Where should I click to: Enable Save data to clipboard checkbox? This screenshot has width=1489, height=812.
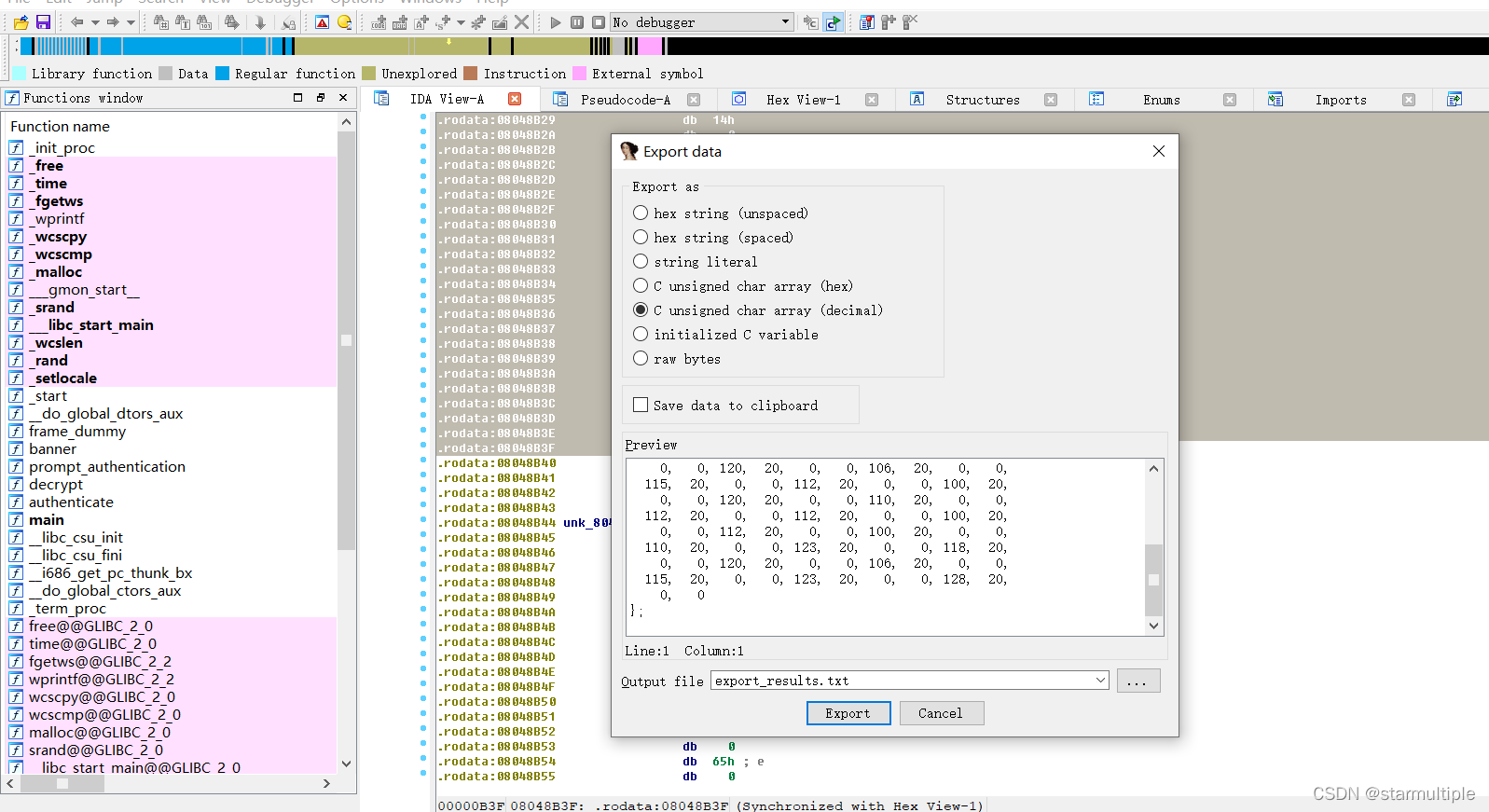click(x=641, y=406)
